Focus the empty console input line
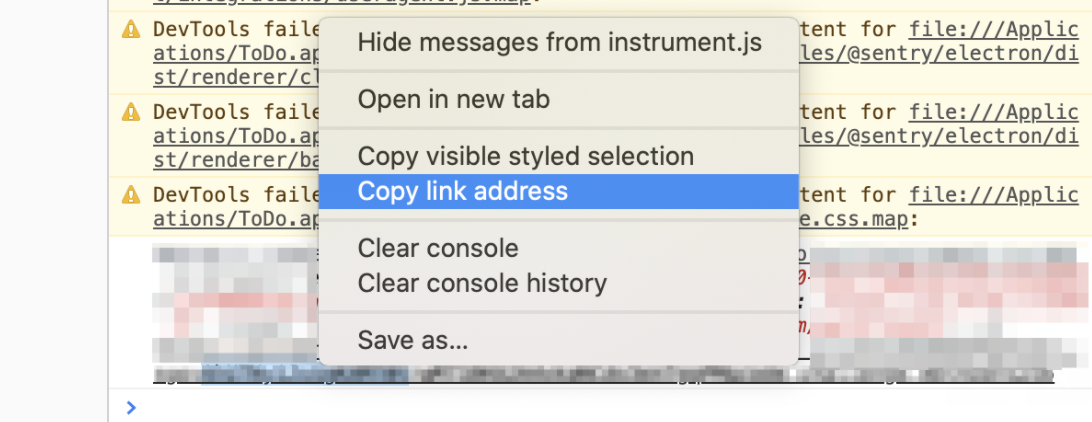The width and height of the screenshot is (1092, 422). 600,407
